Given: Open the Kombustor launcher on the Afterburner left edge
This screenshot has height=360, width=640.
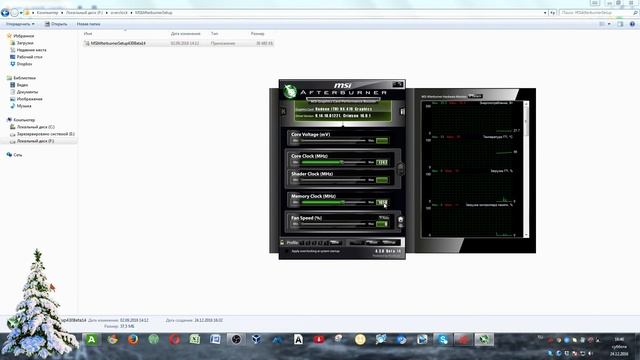Looking at the screenshot, I should 283,111.
